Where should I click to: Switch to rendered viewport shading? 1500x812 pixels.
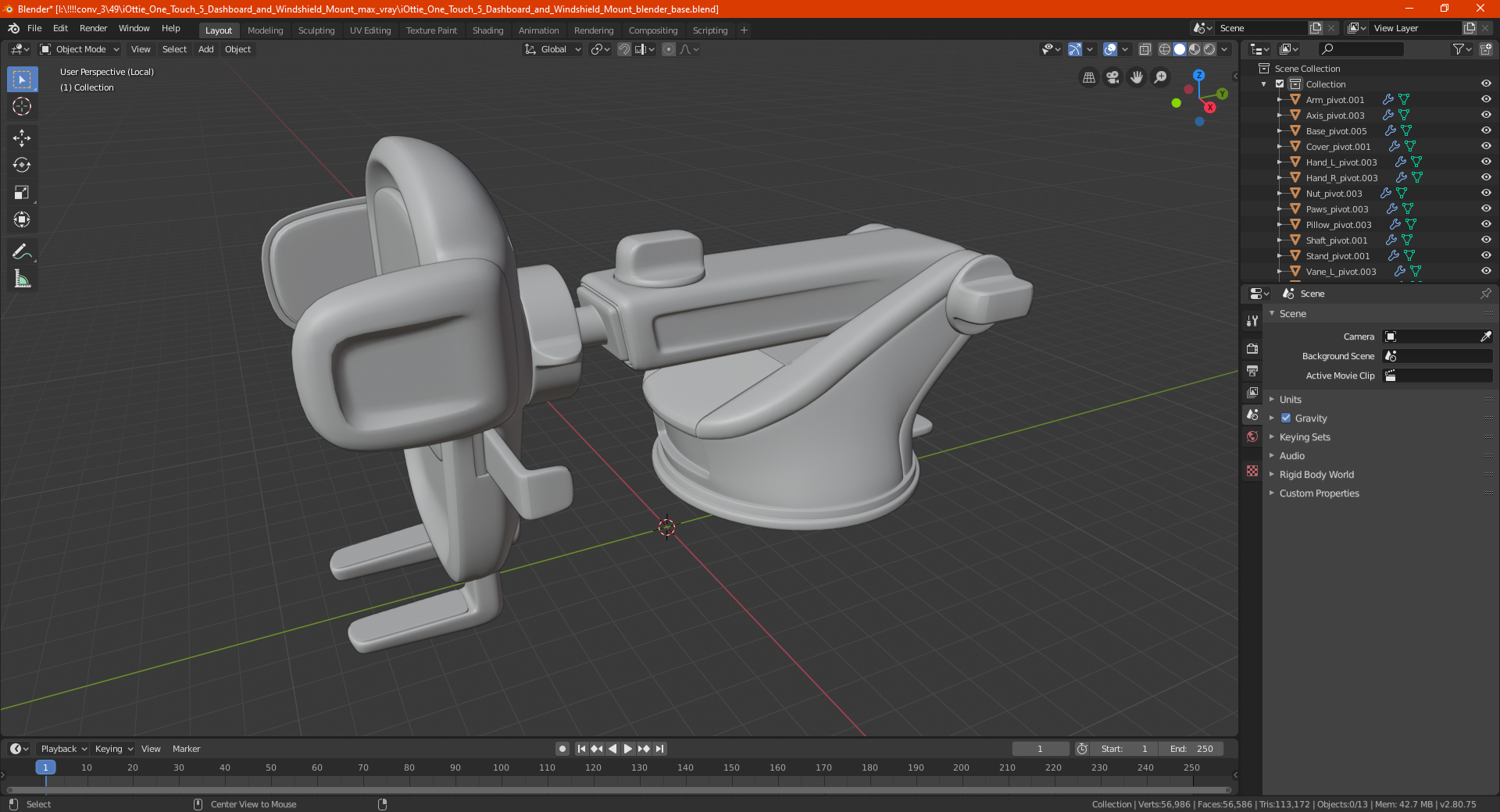[1209, 49]
